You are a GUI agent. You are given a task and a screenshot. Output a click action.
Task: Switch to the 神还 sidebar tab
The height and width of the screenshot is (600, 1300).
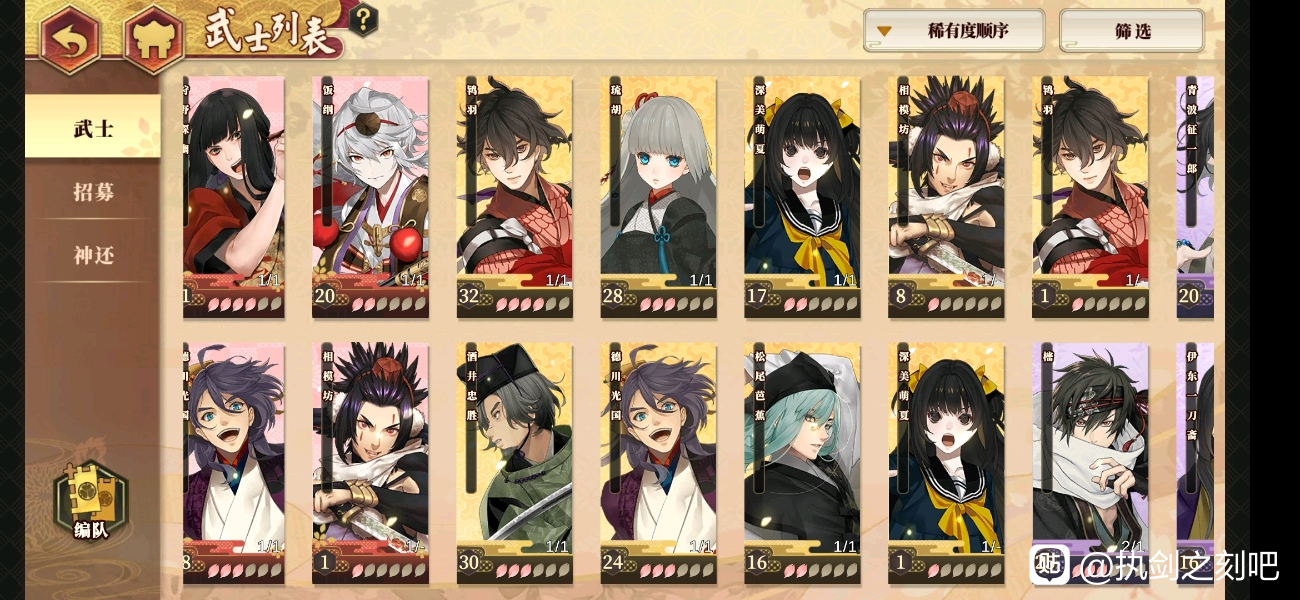tap(93, 255)
